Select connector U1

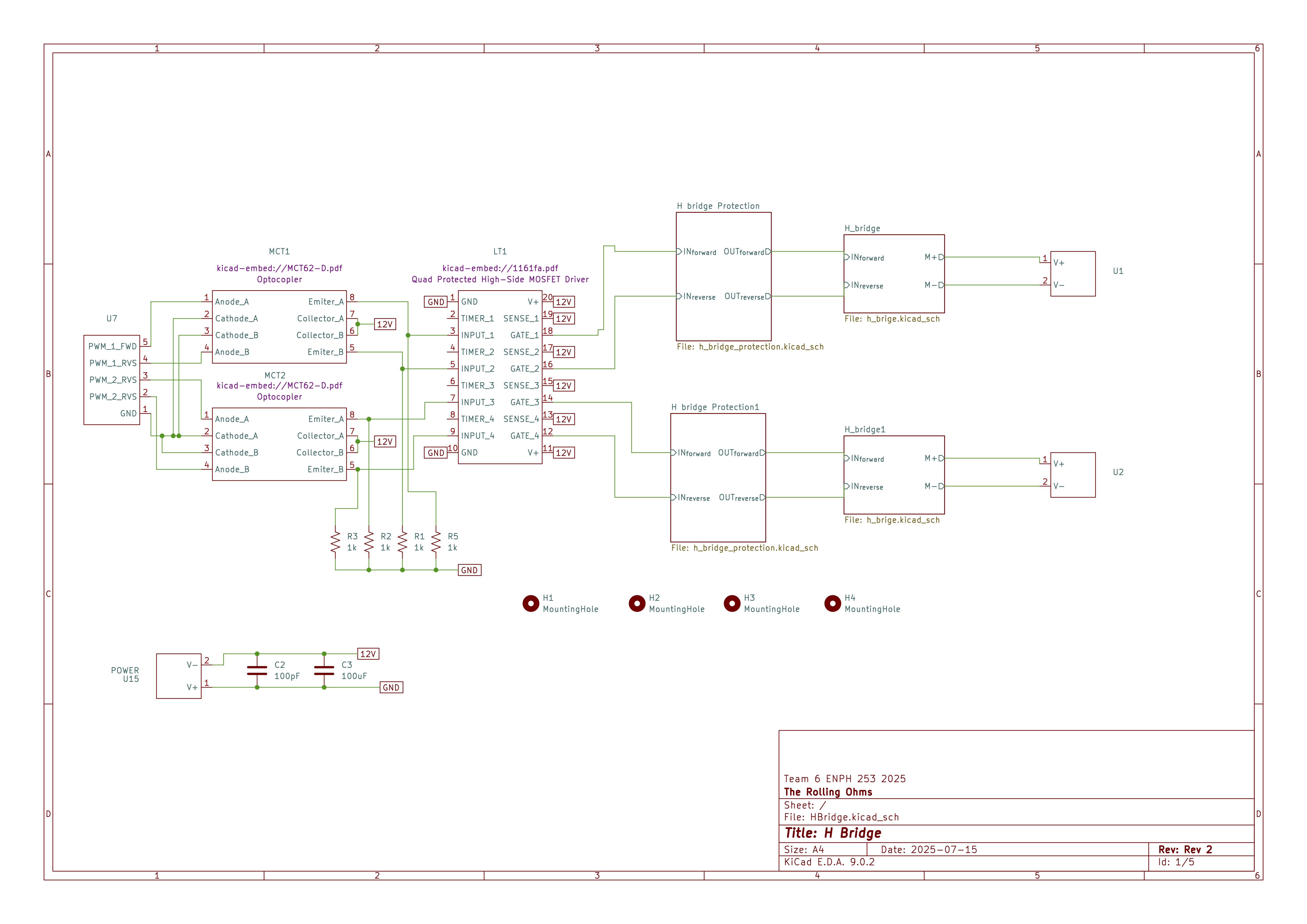(x=1073, y=273)
